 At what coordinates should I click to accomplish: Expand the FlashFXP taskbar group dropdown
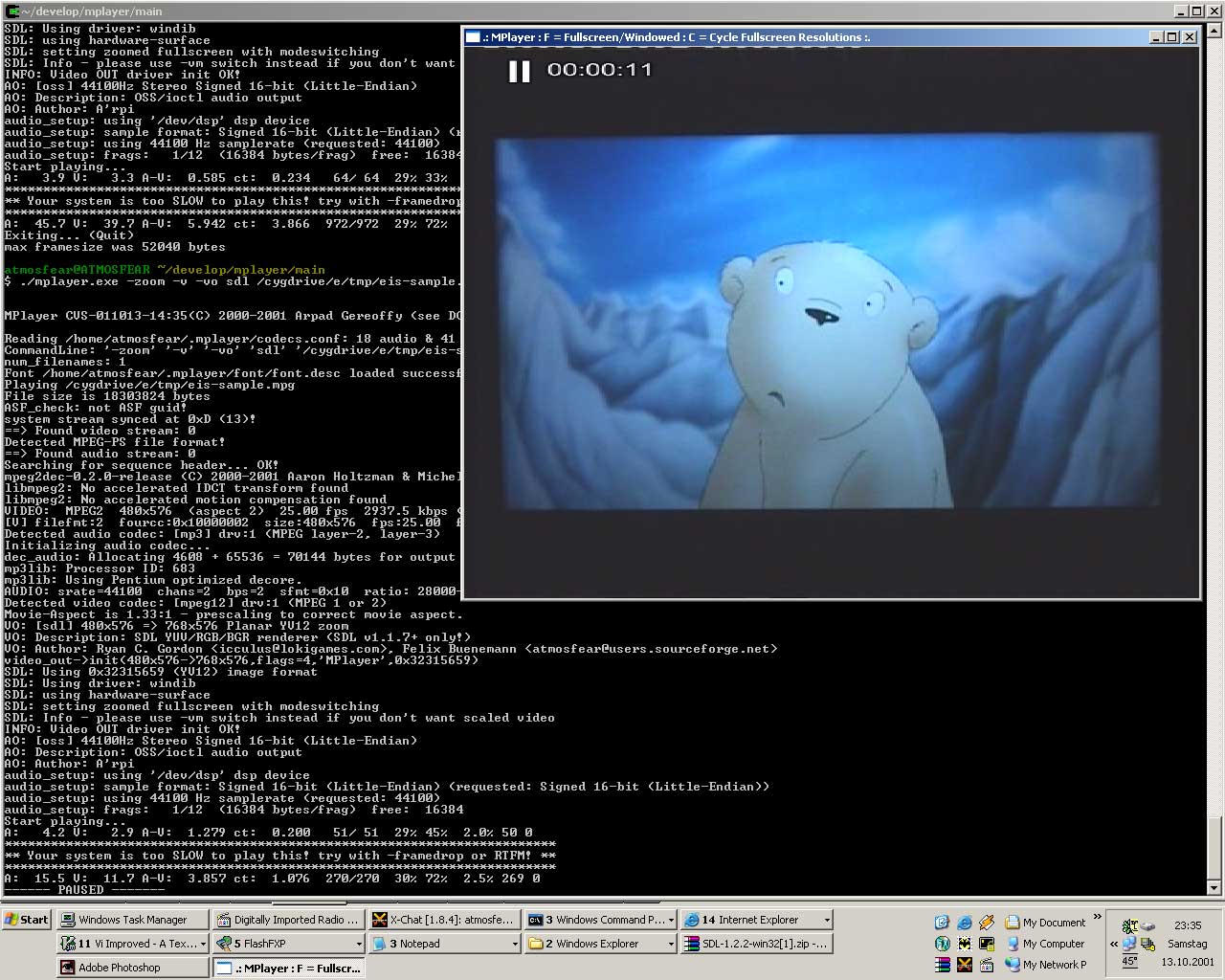click(359, 944)
